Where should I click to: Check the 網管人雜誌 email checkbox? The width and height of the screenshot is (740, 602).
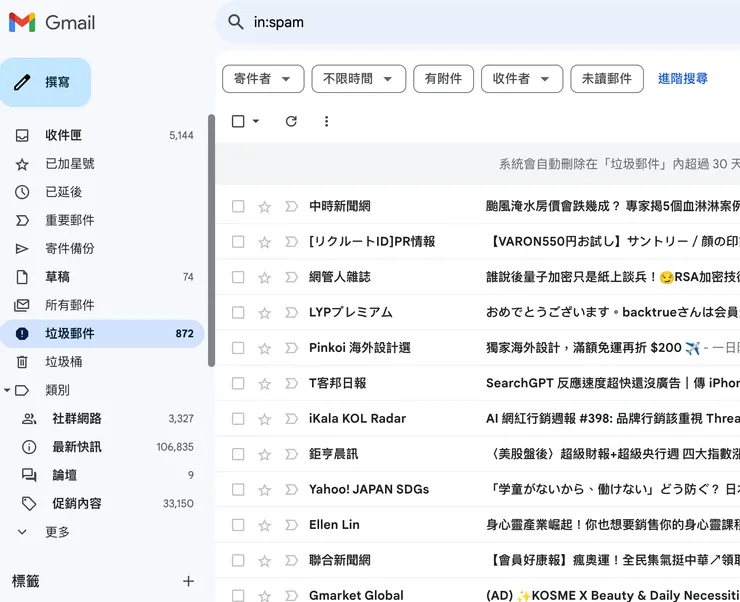pos(238,277)
